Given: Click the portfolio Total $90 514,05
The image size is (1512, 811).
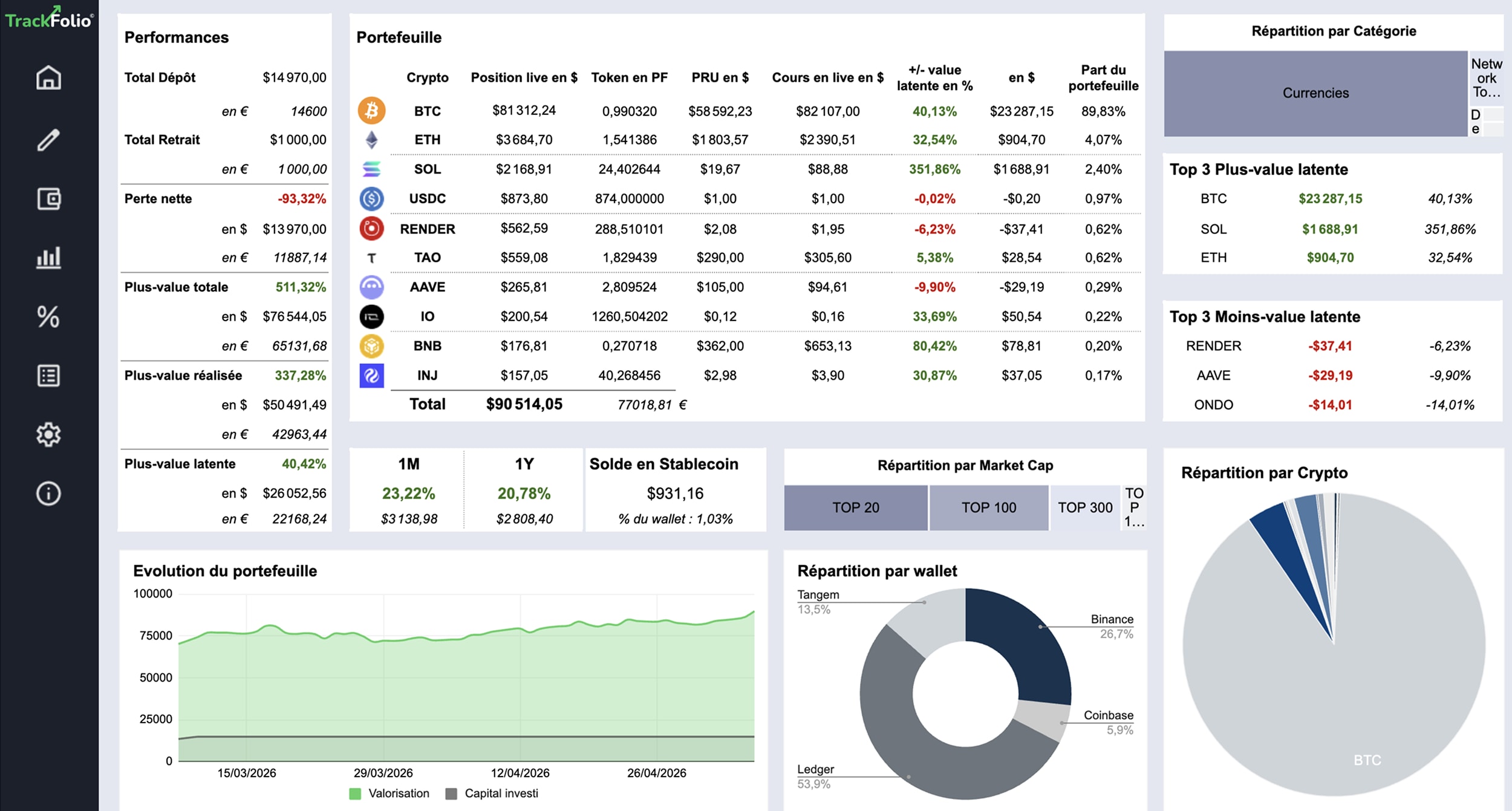Looking at the screenshot, I should pyautogui.click(x=524, y=404).
